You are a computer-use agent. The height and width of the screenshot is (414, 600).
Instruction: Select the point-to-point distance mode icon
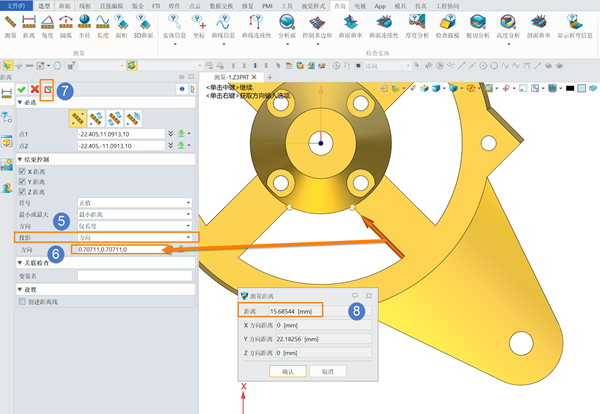(x=78, y=119)
